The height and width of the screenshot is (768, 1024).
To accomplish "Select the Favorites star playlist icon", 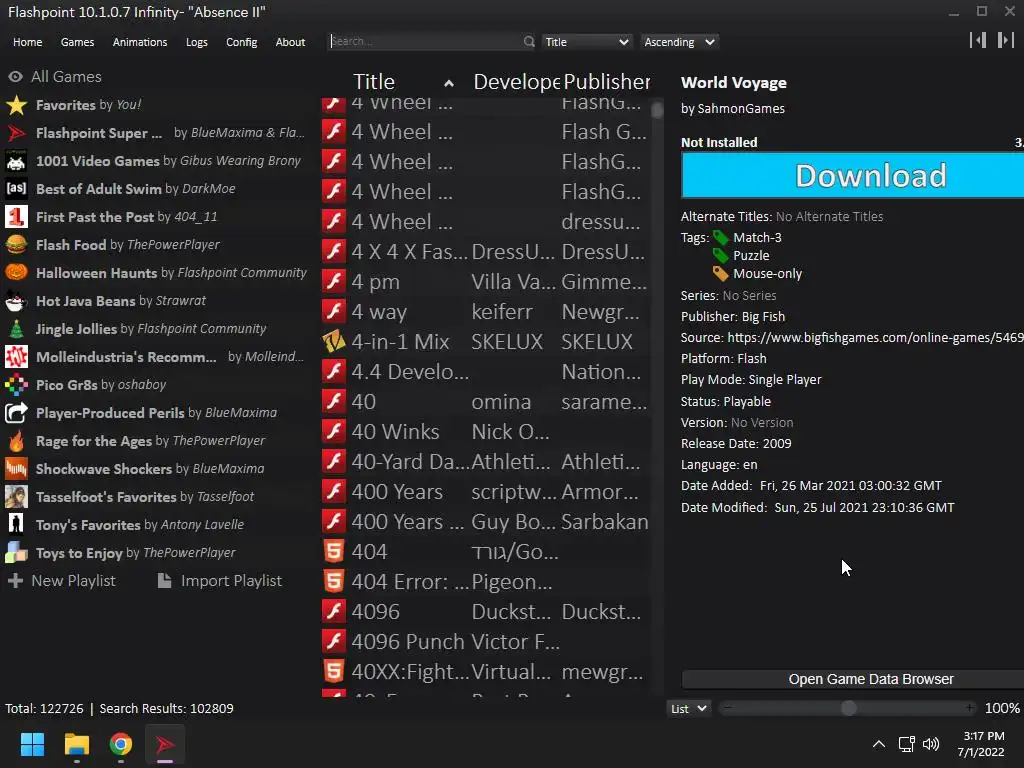I will coord(16,104).
